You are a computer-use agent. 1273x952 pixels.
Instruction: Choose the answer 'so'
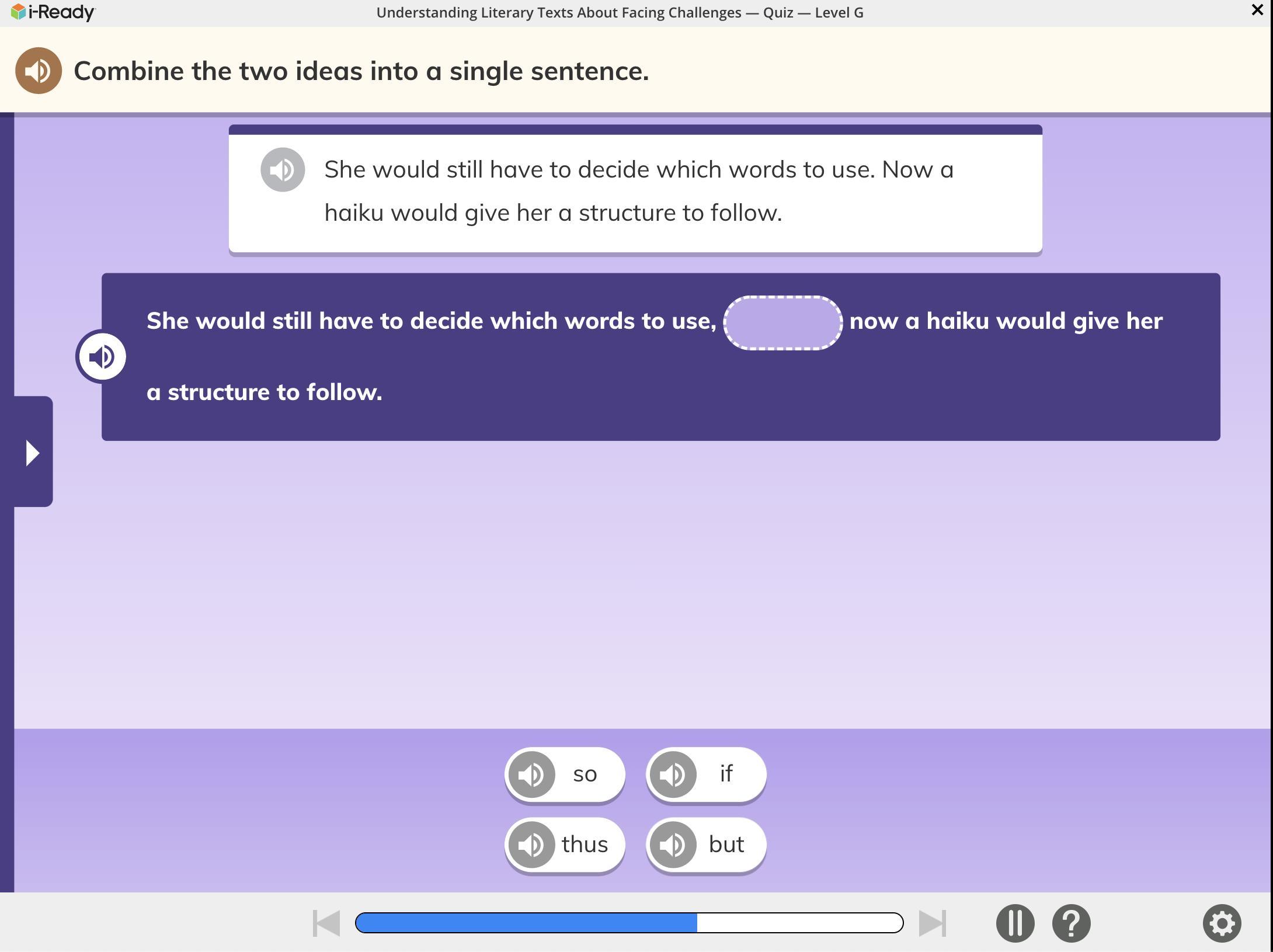(x=585, y=774)
